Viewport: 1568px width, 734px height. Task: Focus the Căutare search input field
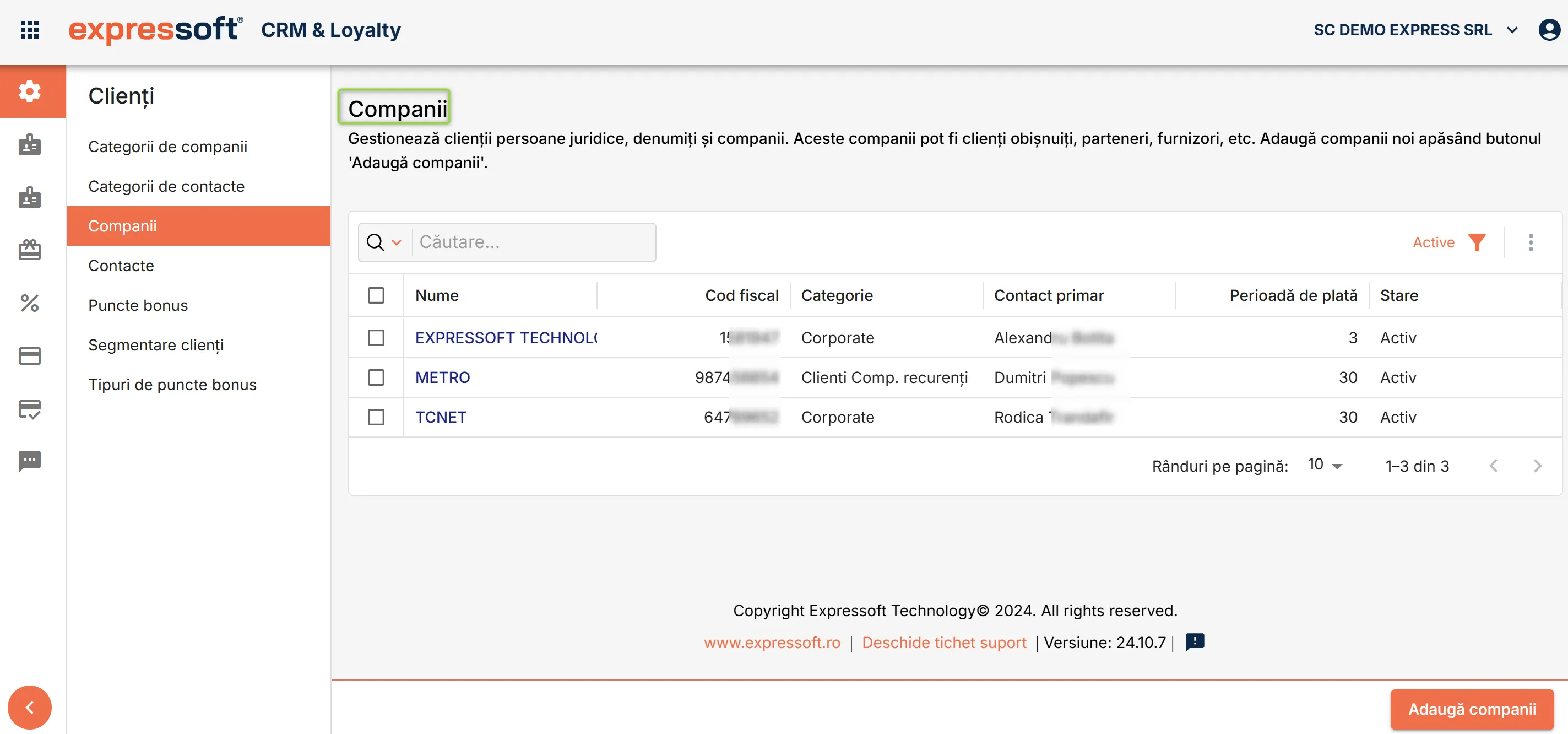[533, 242]
